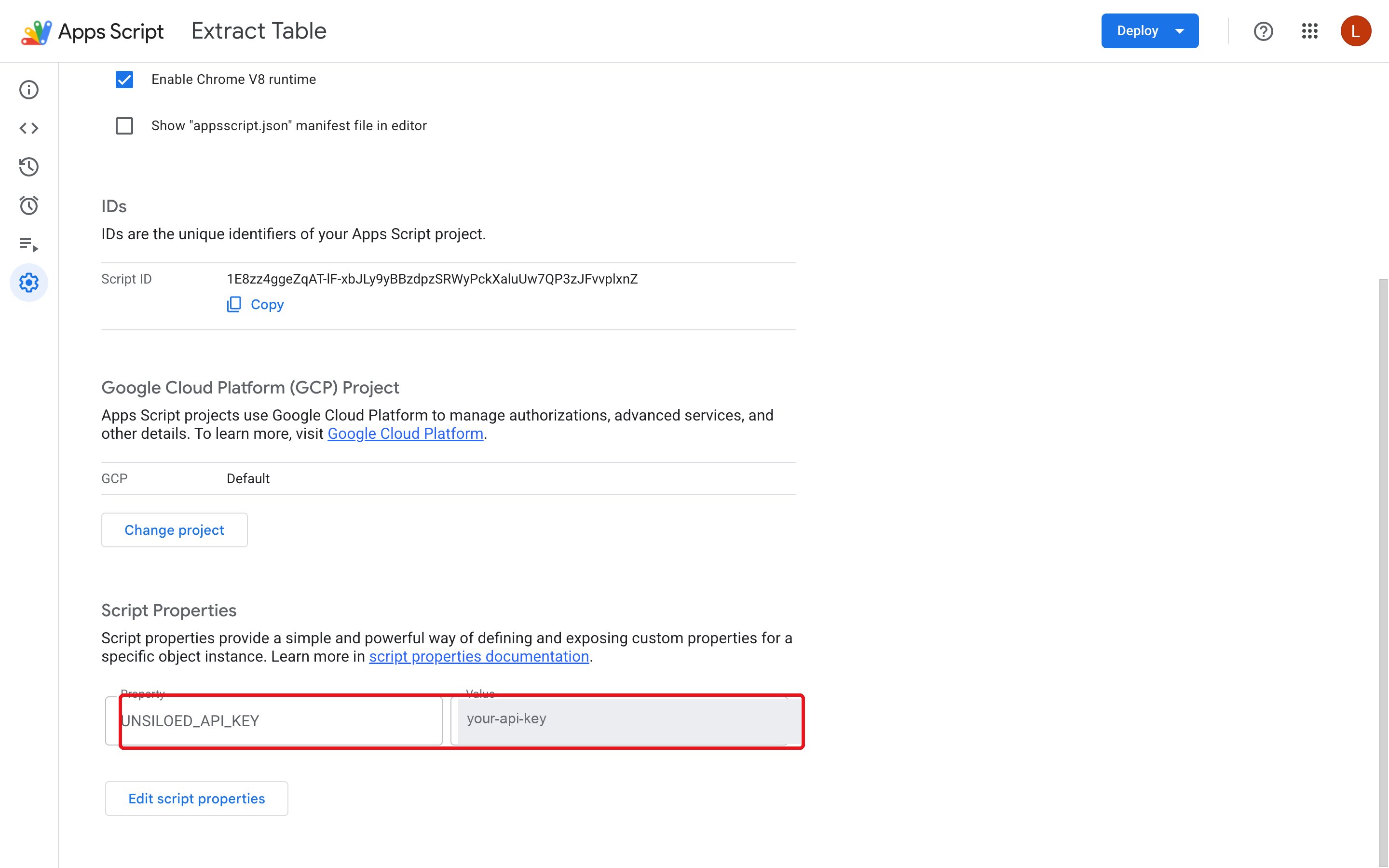Click Edit script properties button
The width and height of the screenshot is (1389, 868).
point(196,799)
